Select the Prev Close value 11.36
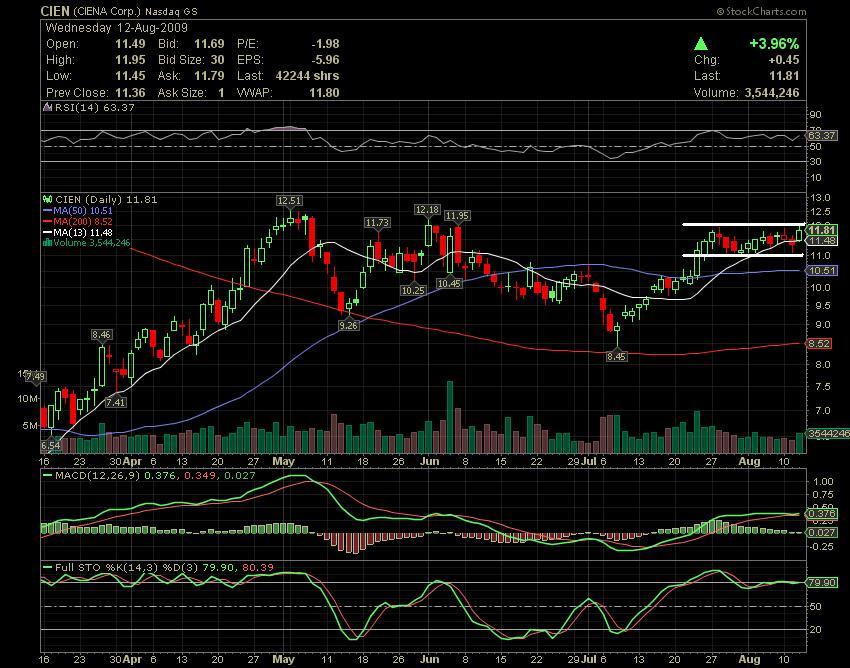The width and height of the screenshot is (850, 668). pyautogui.click(x=130, y=93)
